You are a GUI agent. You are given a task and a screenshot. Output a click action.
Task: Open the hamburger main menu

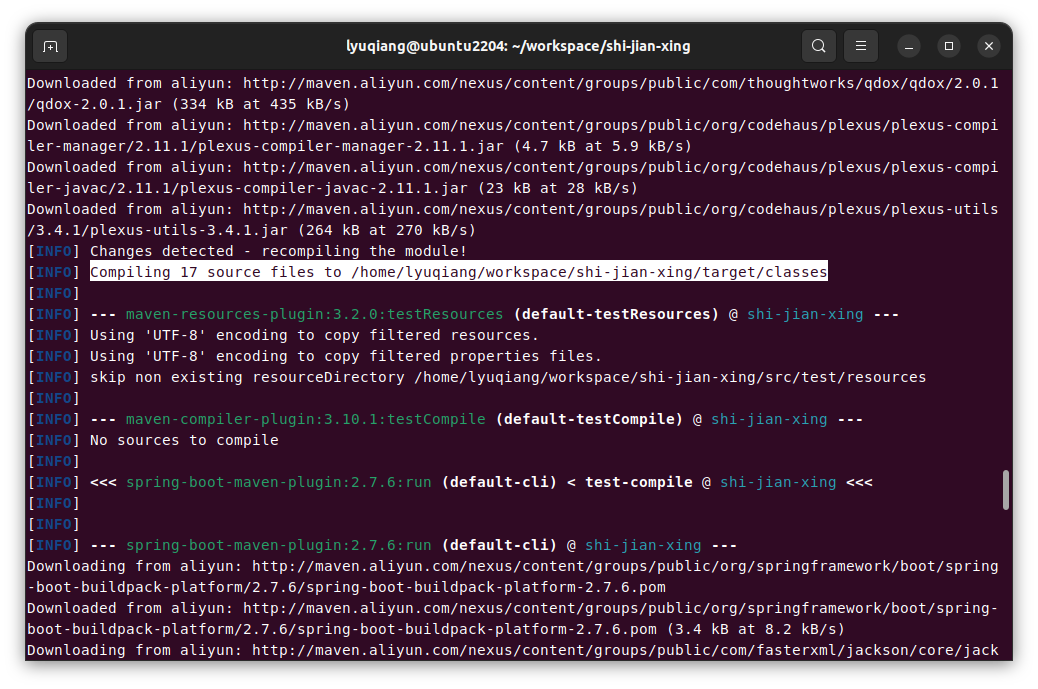coord(860,46)
